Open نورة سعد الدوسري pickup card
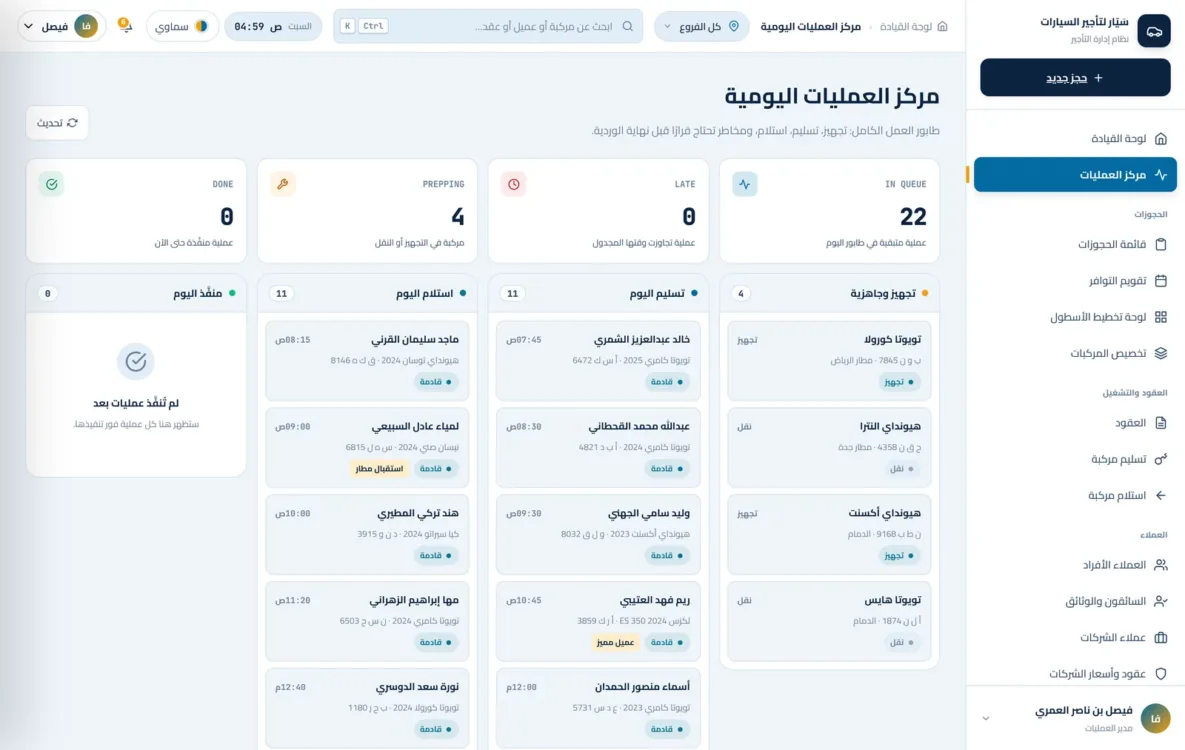The image size is (1185, 750). (367, 708)
